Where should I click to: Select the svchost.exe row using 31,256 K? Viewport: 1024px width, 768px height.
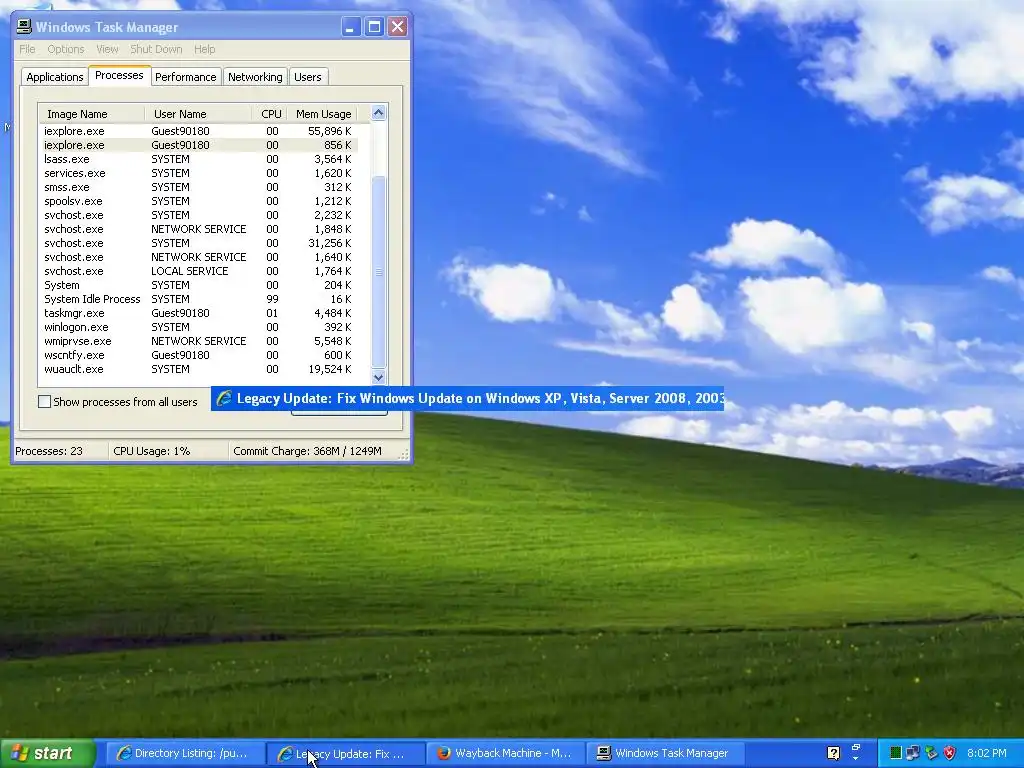pyautogui.click(x=198, y=243)
